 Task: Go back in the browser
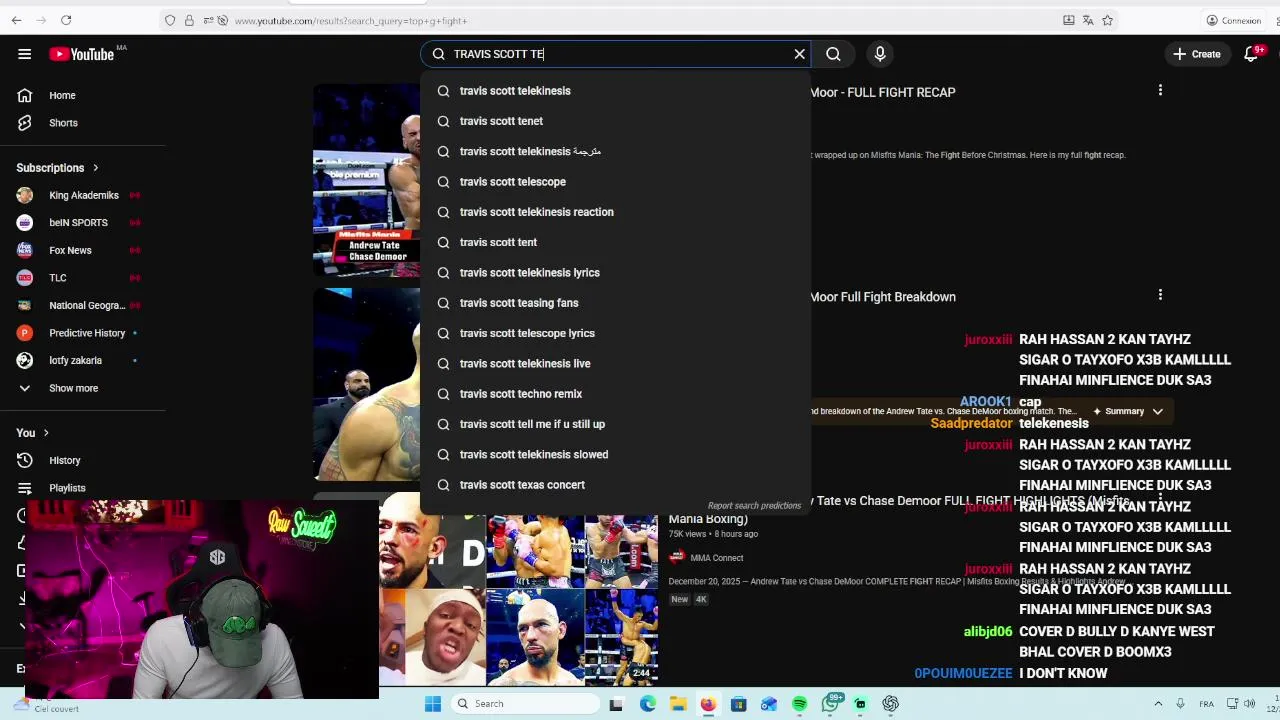click(14, 20)
